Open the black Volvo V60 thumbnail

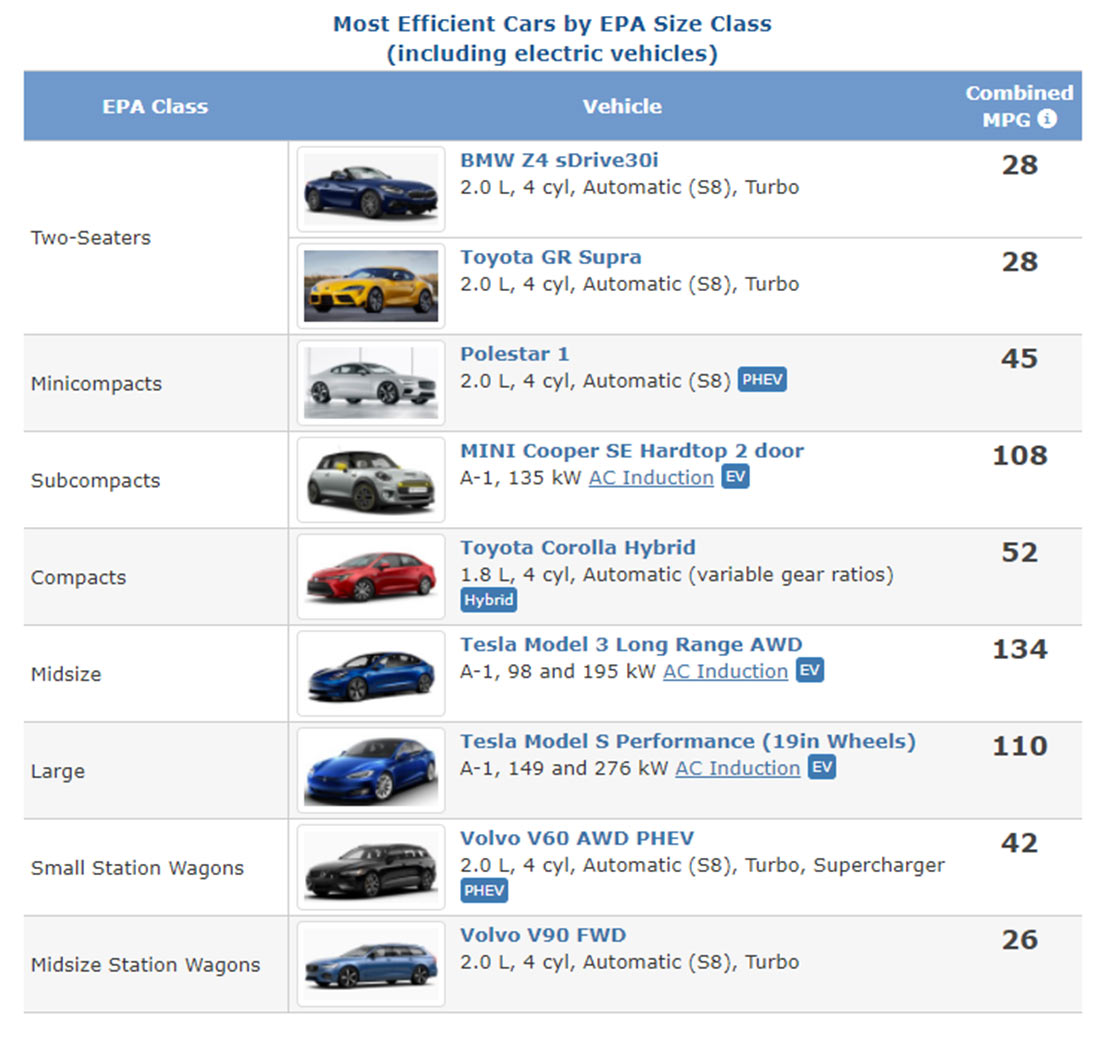[371, 867]
